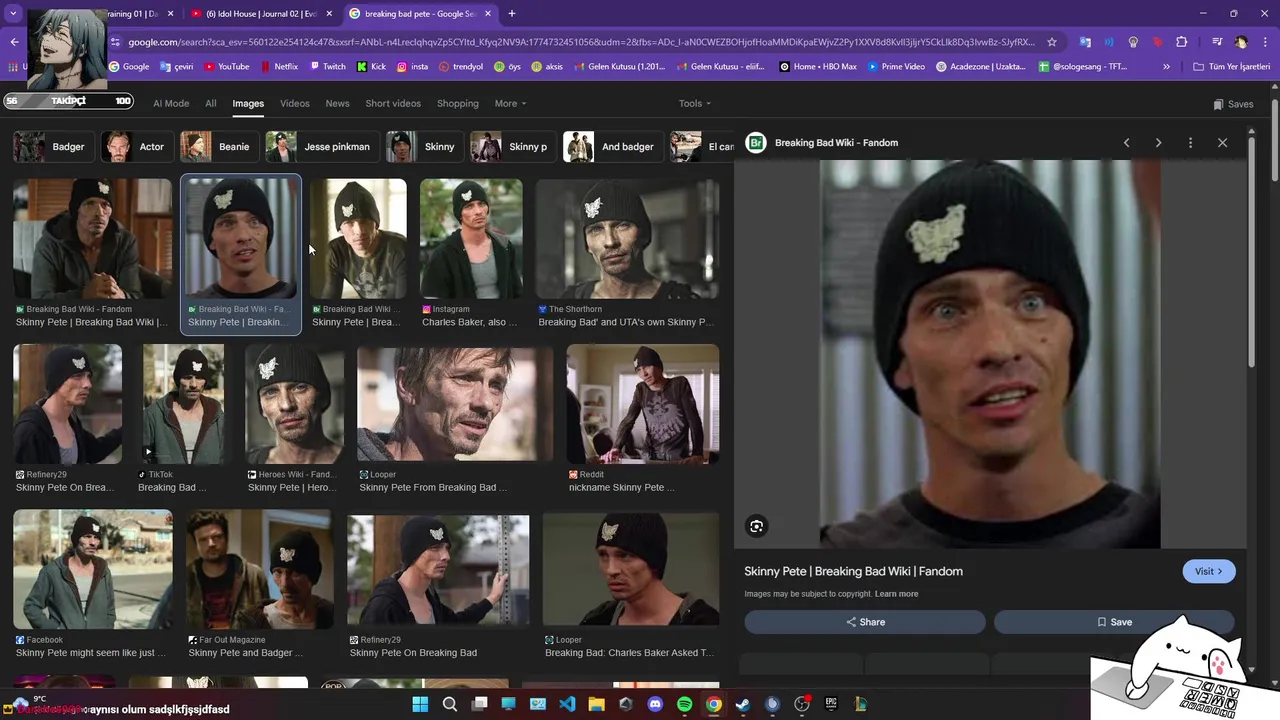
Task: Open the Chrome tab search dropdown arrow
Action: 13,14
